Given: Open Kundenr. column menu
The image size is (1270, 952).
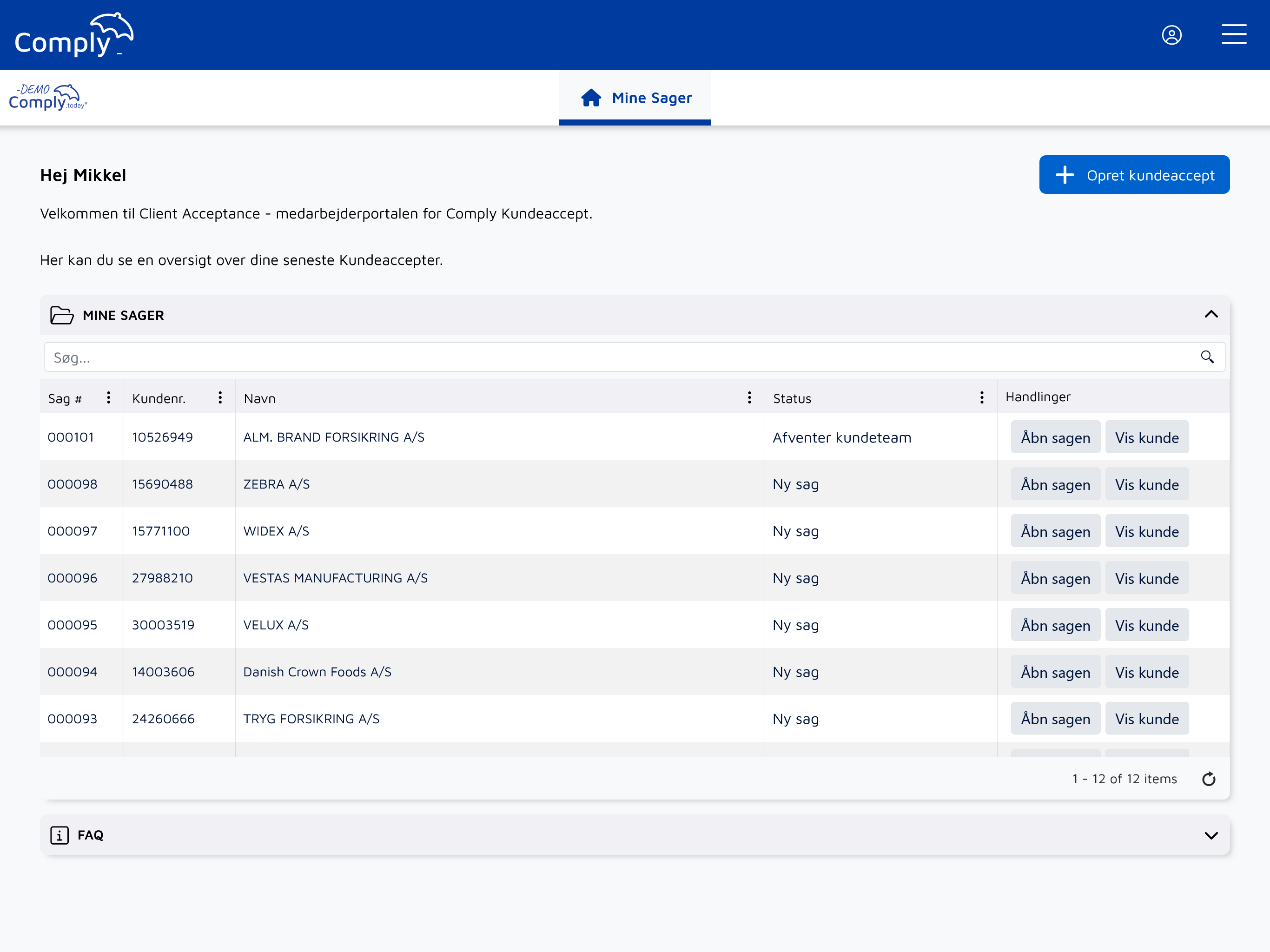Looking at the screenshot, I should tap(220, 397).
